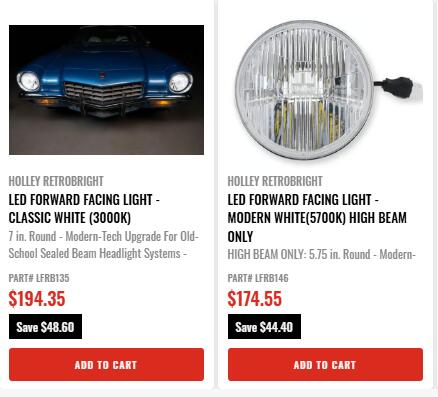Click Holley RetroBright brand above Modern White
Screen dimensions: 438x397
(x=275, y=181)
